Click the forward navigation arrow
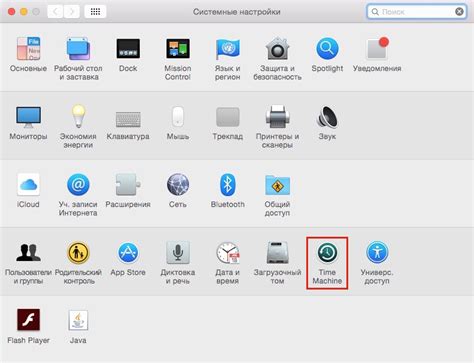Screen dimensions: 474x363 pyautogui.click(x=71, y=12)
